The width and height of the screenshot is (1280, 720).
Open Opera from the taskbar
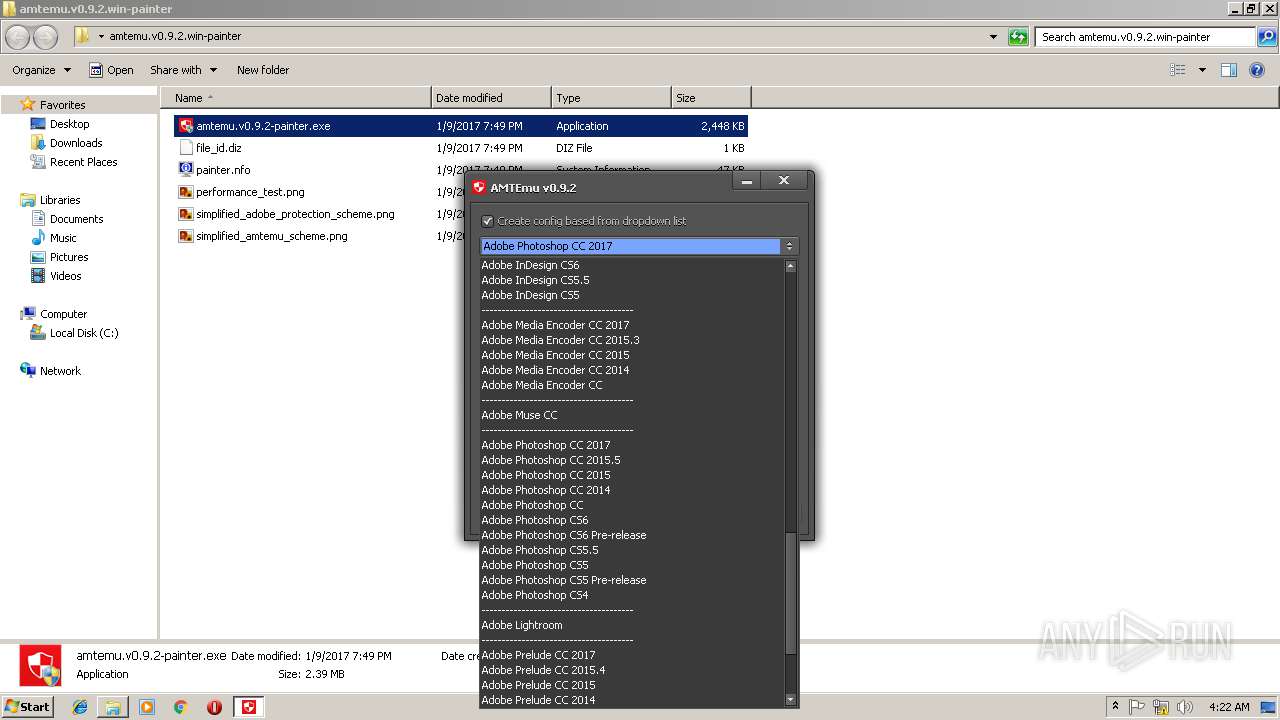click(214, 707)
